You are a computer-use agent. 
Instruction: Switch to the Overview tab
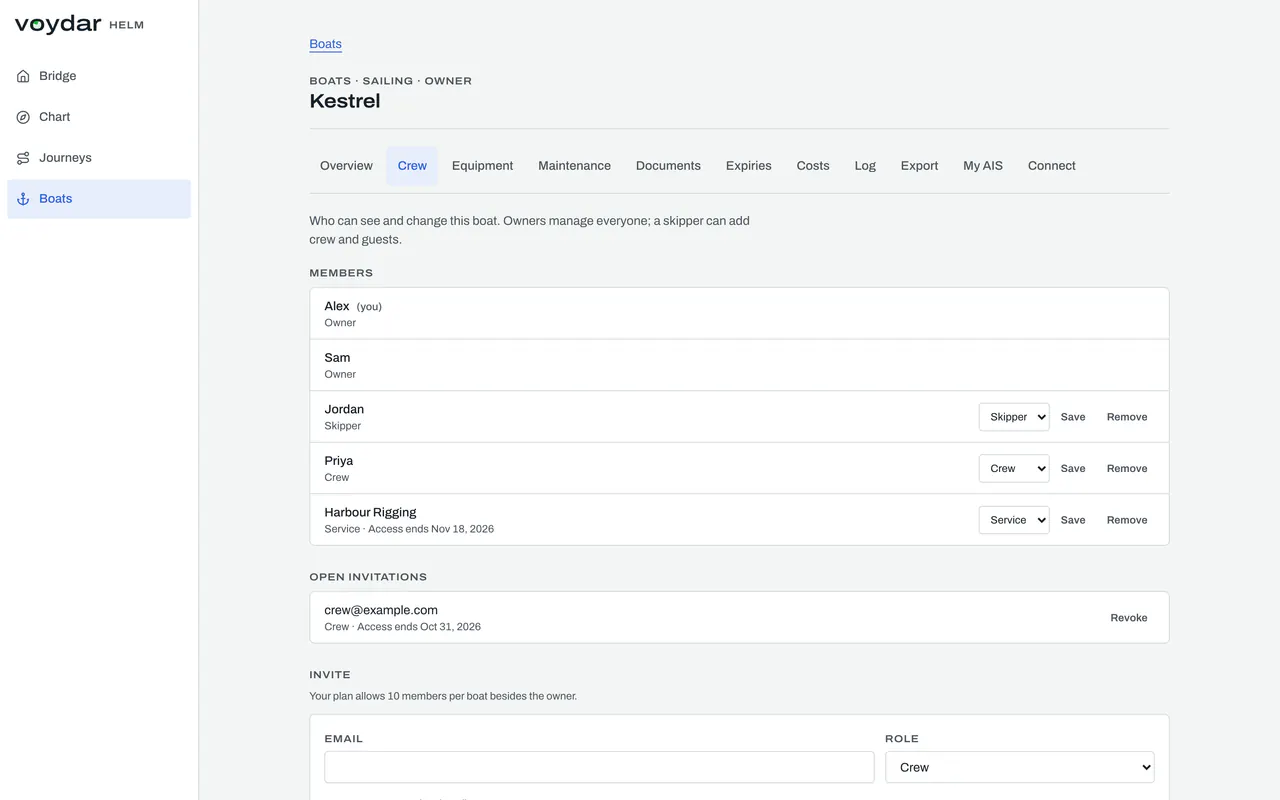[x=346, y=166]
